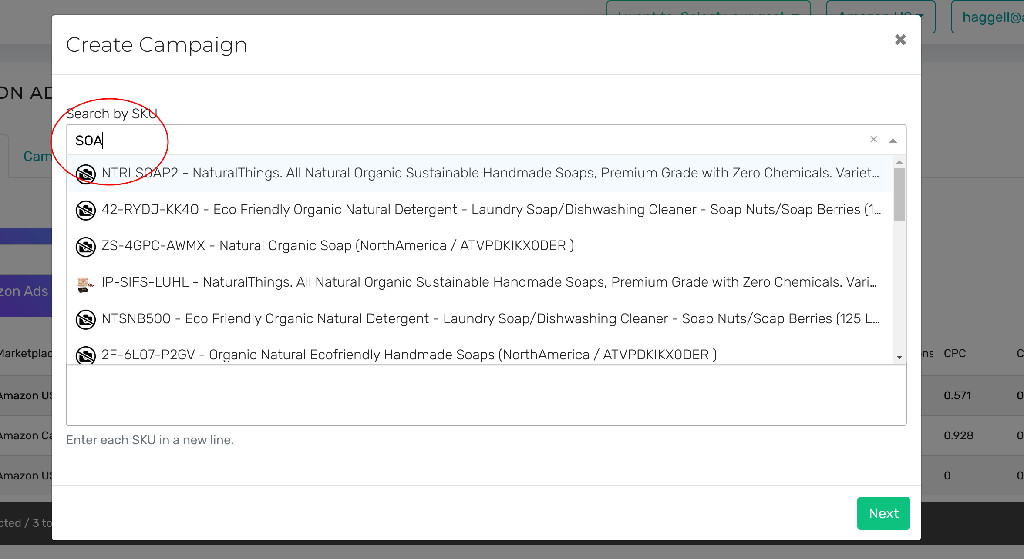Select the ZS-4GPC-AWMX Natural Organic Soap option
Screen dimensions: 1024x559
480,246
